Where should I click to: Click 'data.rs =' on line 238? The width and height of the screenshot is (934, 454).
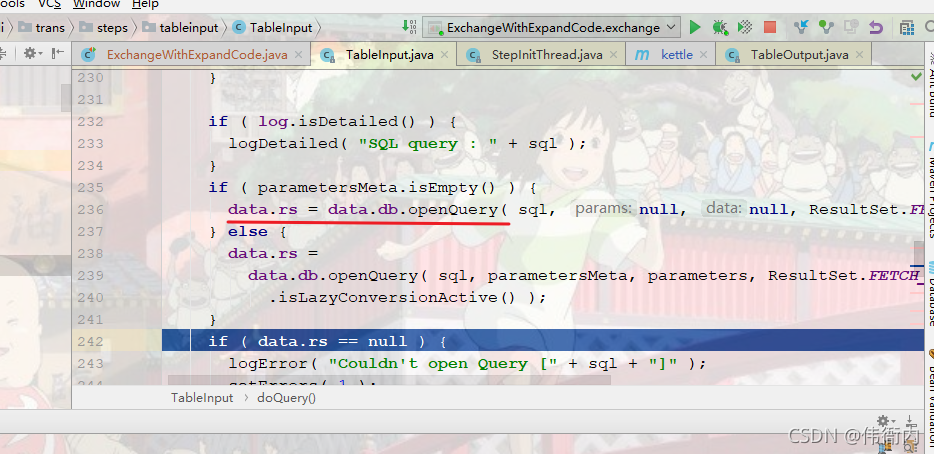pyautogui.click(x=273, y=253)
